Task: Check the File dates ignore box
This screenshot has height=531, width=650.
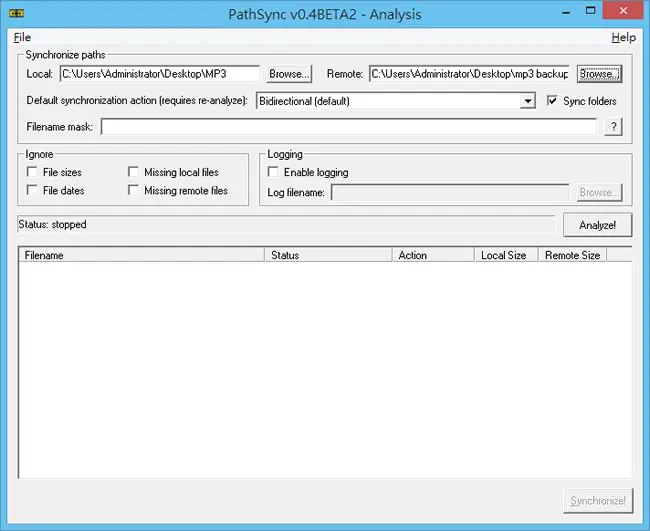Action: click(32, 190)
